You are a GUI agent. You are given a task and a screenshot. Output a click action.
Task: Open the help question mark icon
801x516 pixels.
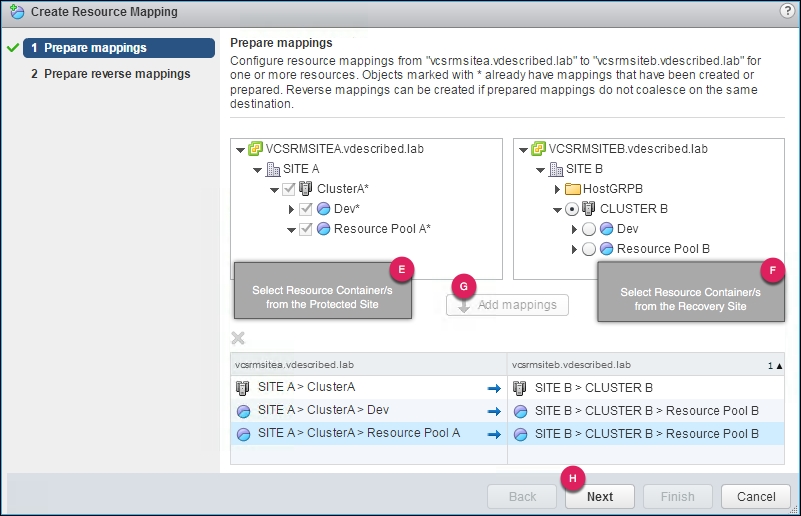click(x=787, y=11)
